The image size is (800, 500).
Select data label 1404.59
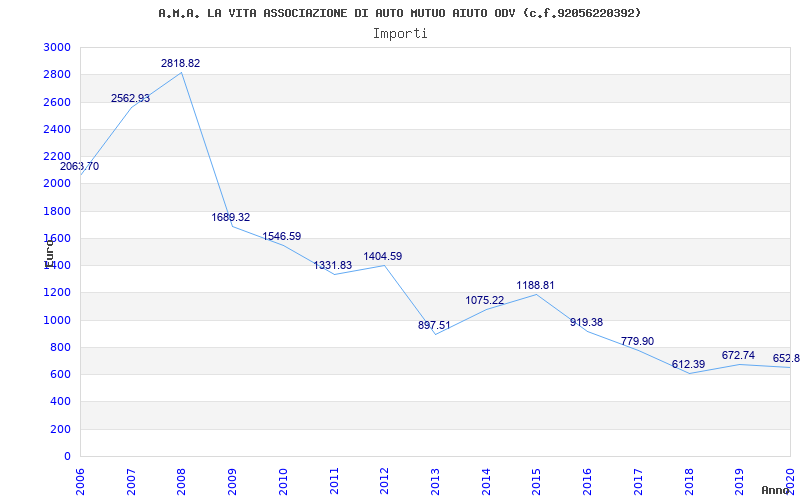(x=383, y=257)
